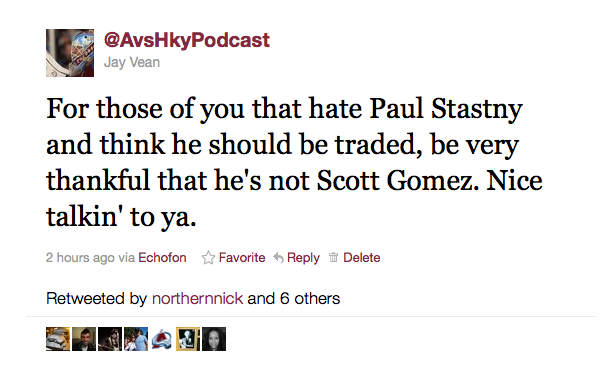Open the yellow-framed photo retweeter avatar
The width and height of the screenshot is (605, 386).
(188, 339)
